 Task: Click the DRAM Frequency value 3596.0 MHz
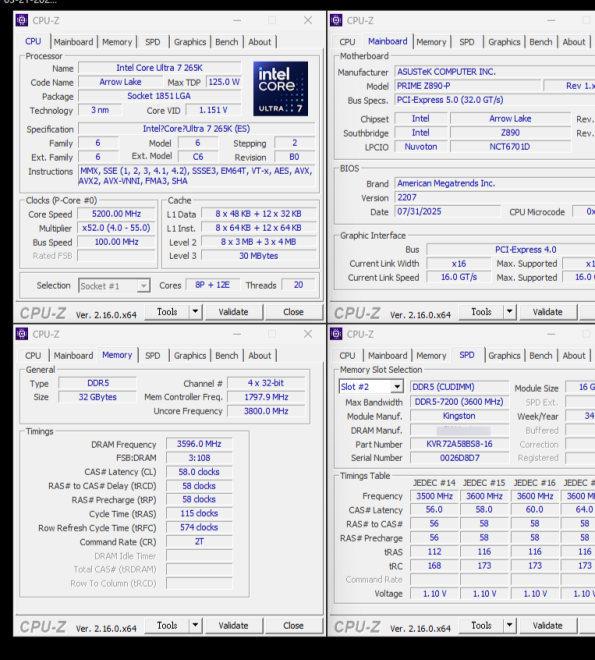point(199,444)
